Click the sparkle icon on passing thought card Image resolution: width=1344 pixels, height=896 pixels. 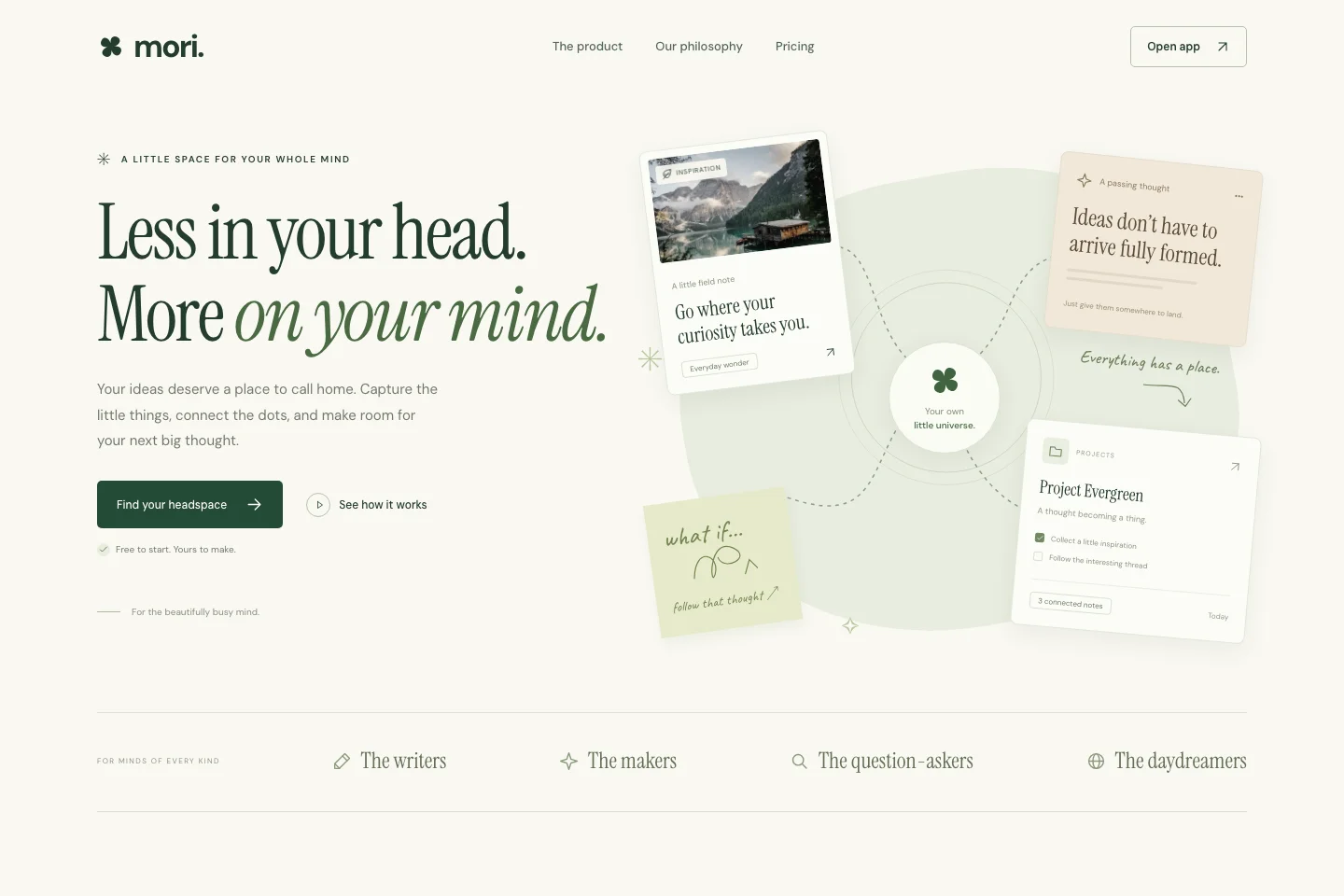point(1084,180)
